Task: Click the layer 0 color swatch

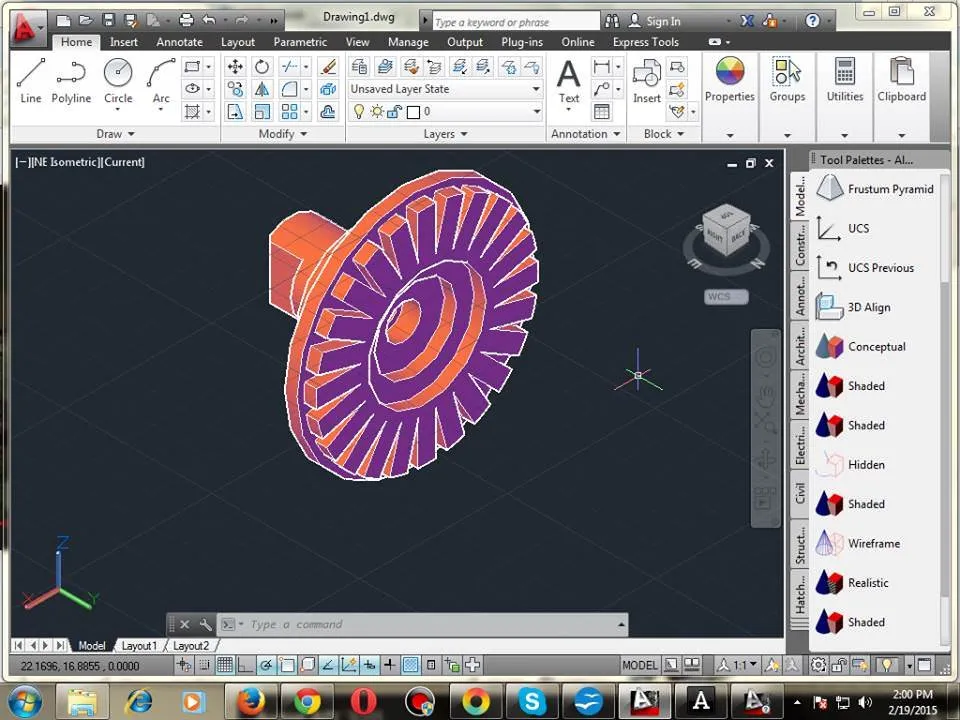Action: [413, 111]
